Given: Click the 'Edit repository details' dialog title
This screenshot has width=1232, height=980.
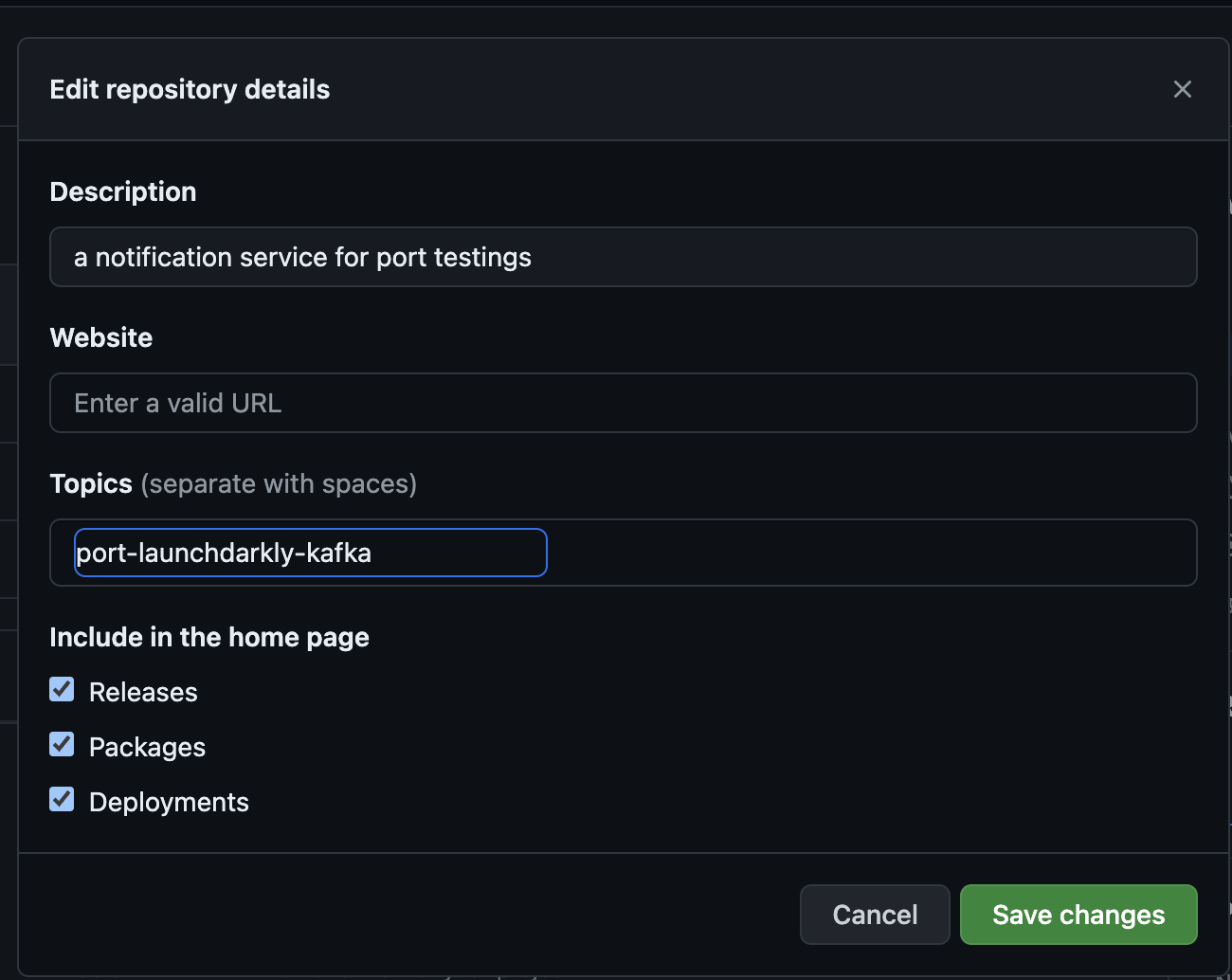Looking at the screenshot, I should click(x=190, y=89).
